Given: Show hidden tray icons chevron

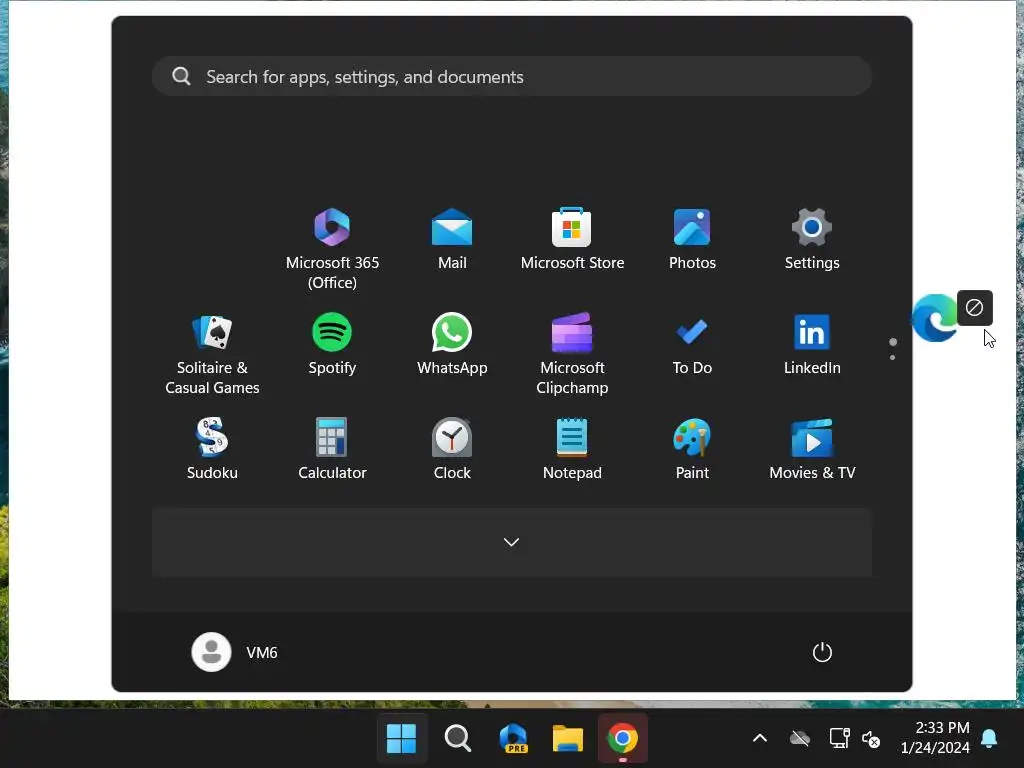Looking at the screenshot, I should [x=760, y=739].
